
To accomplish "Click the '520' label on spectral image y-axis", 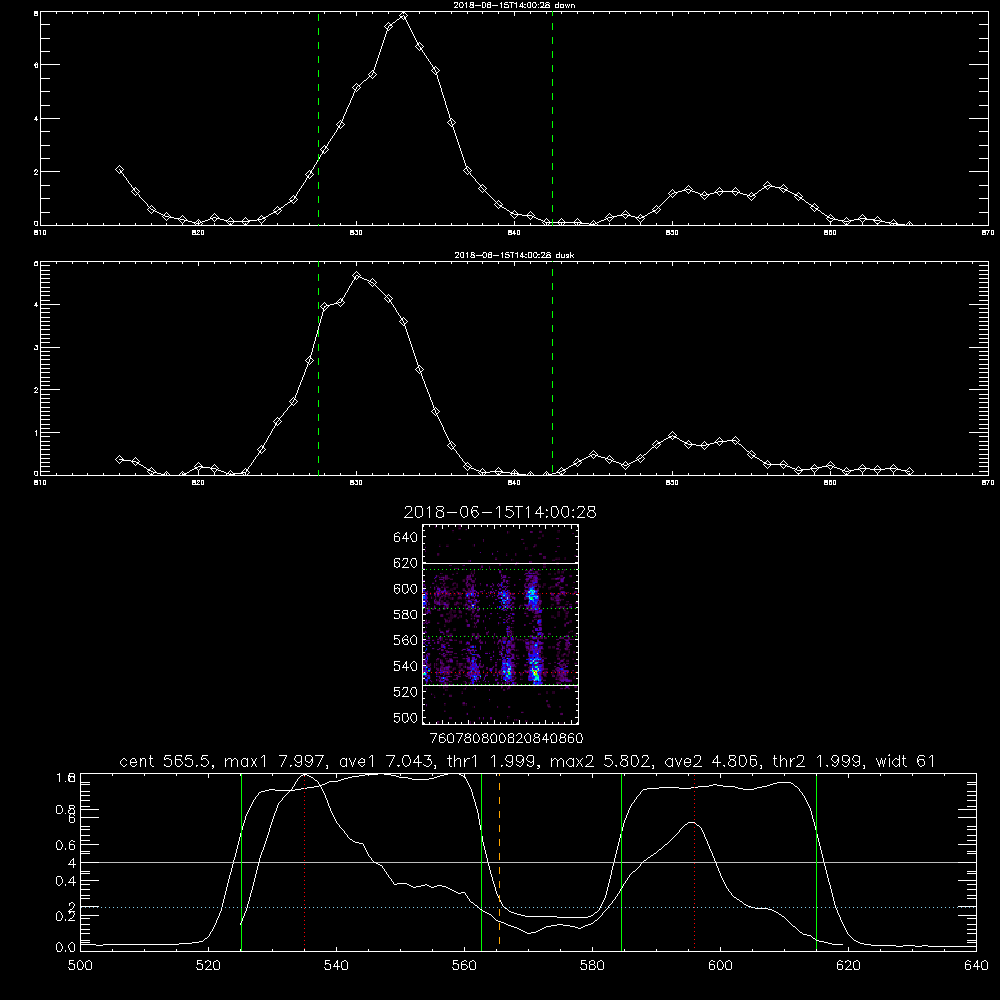I will click(406, 692).
